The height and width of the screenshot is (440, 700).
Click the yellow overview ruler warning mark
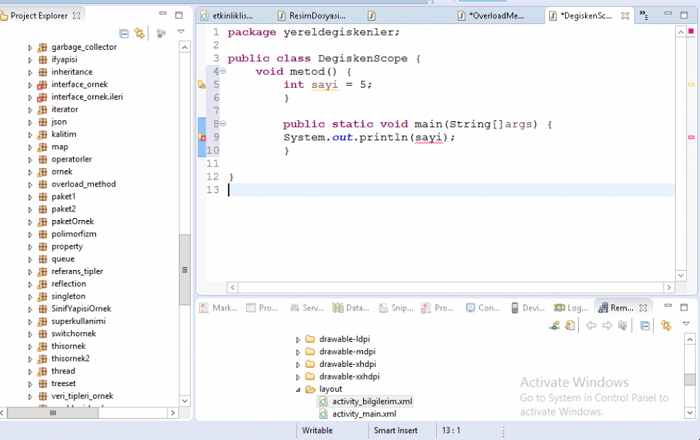691,85
